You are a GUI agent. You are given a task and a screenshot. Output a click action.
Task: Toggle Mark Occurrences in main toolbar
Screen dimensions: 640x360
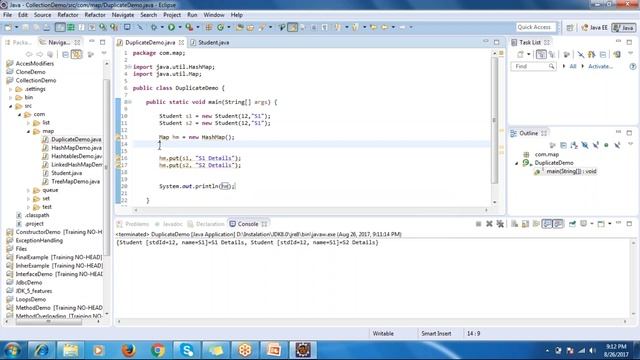[293, 27]
